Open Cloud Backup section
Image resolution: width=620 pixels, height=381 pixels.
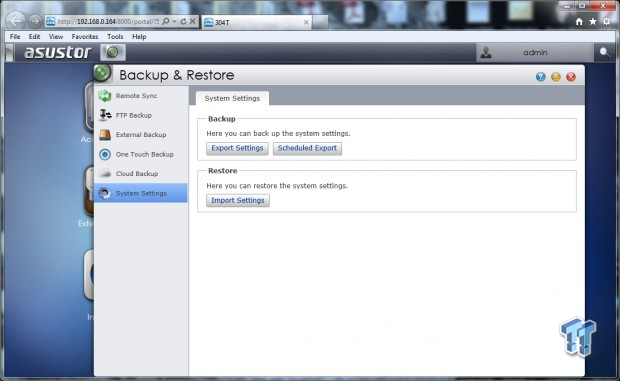coord(141,174)
